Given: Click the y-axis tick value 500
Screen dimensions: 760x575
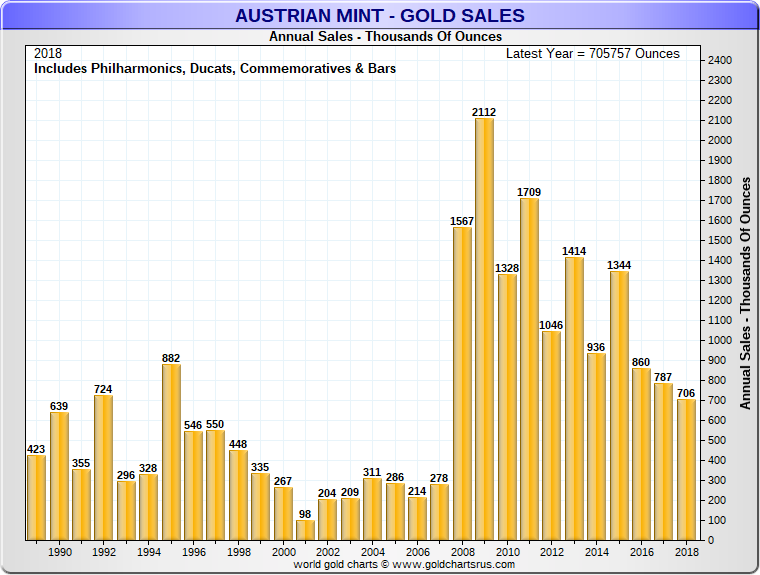Looking at the screenshot, I should tap(717, 441).
